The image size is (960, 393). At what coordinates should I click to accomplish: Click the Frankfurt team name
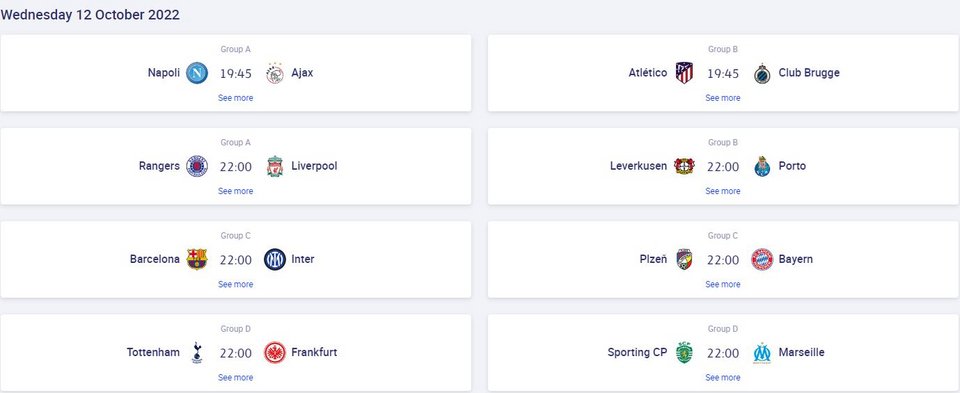click(314, 352)
